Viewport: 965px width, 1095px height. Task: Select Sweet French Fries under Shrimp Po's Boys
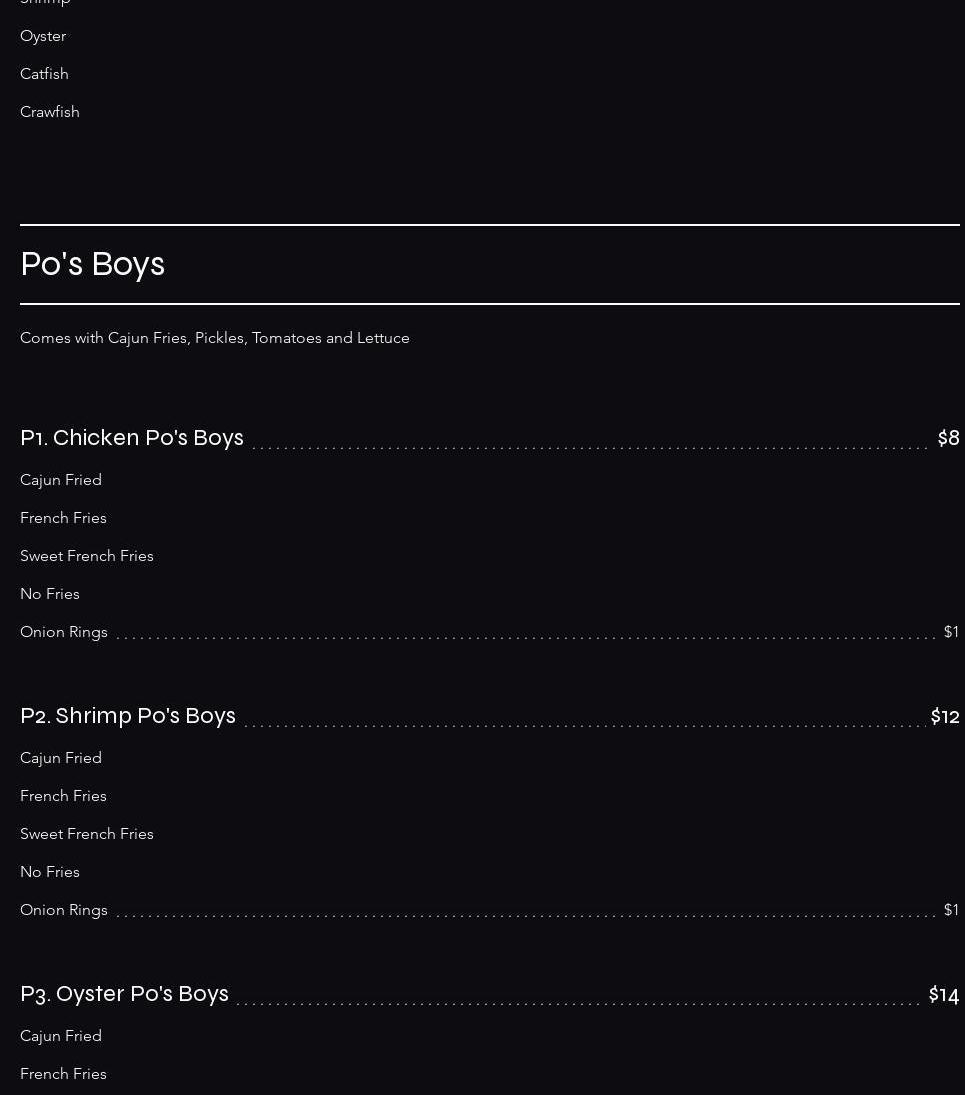(x=87, y=834)
